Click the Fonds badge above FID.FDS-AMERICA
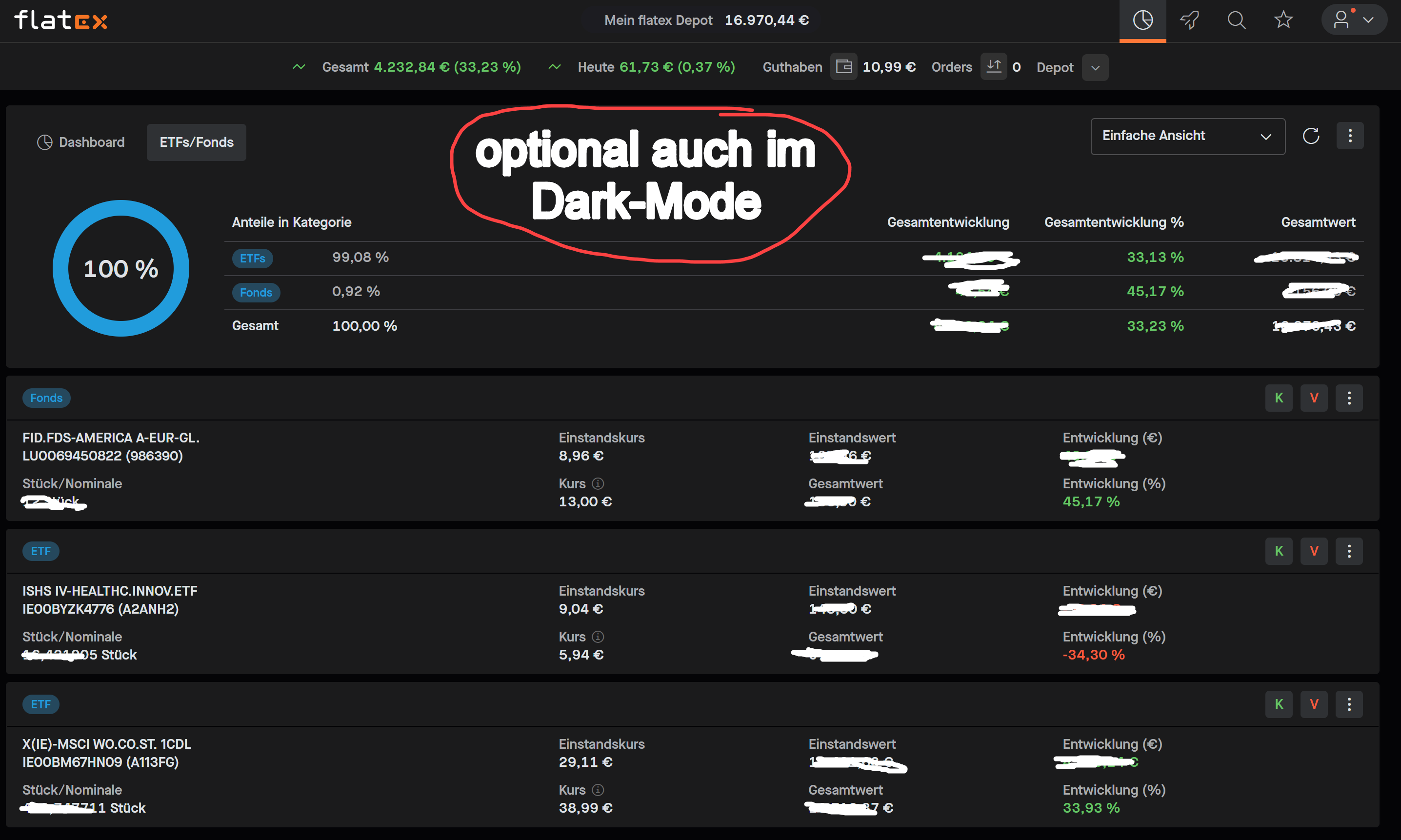This screenshot has height=840, width=1401. click(46, 398)
